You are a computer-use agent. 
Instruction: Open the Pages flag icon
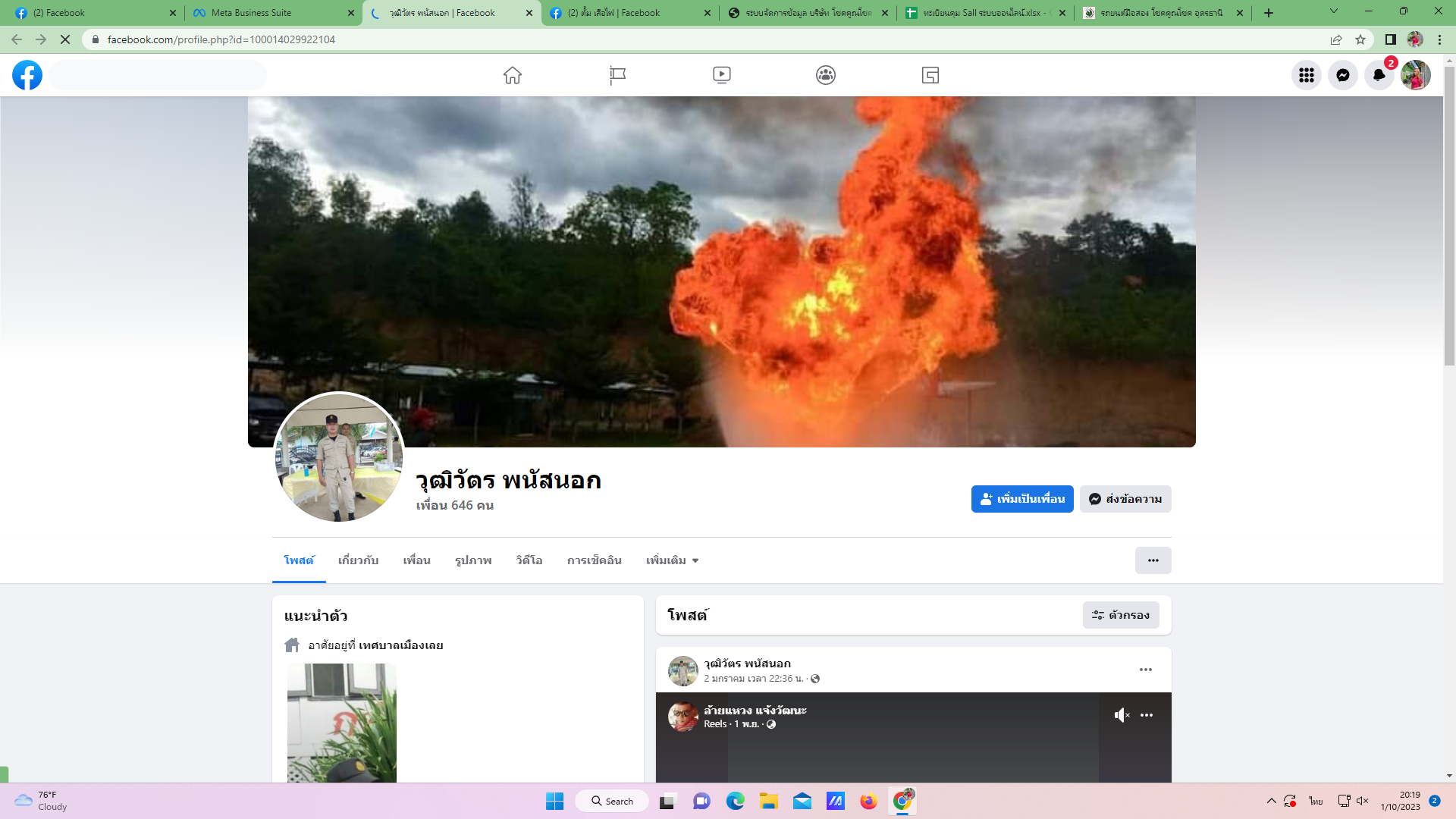tap(617, 75)
